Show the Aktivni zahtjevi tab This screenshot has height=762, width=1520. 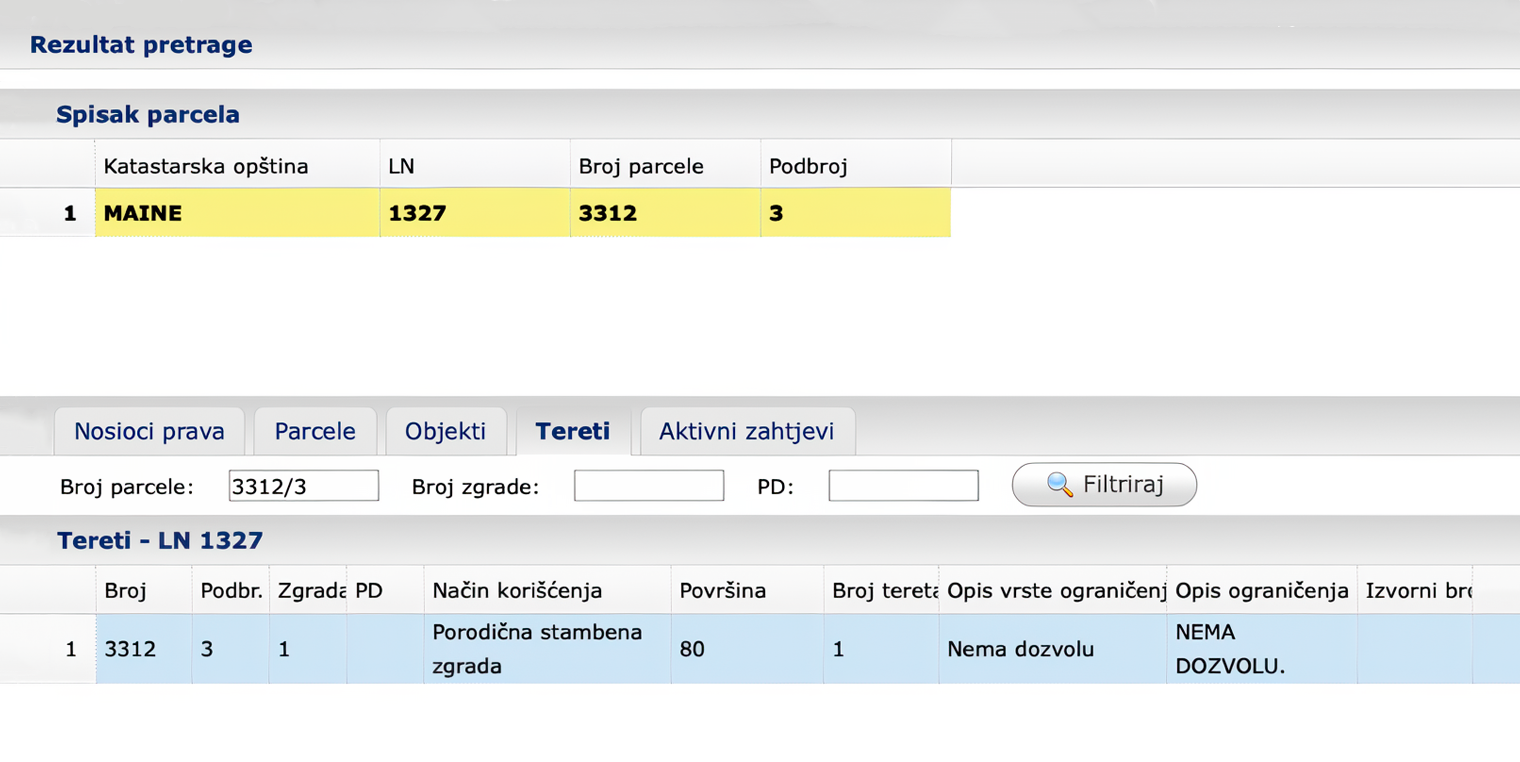click(x=746, y=432)
